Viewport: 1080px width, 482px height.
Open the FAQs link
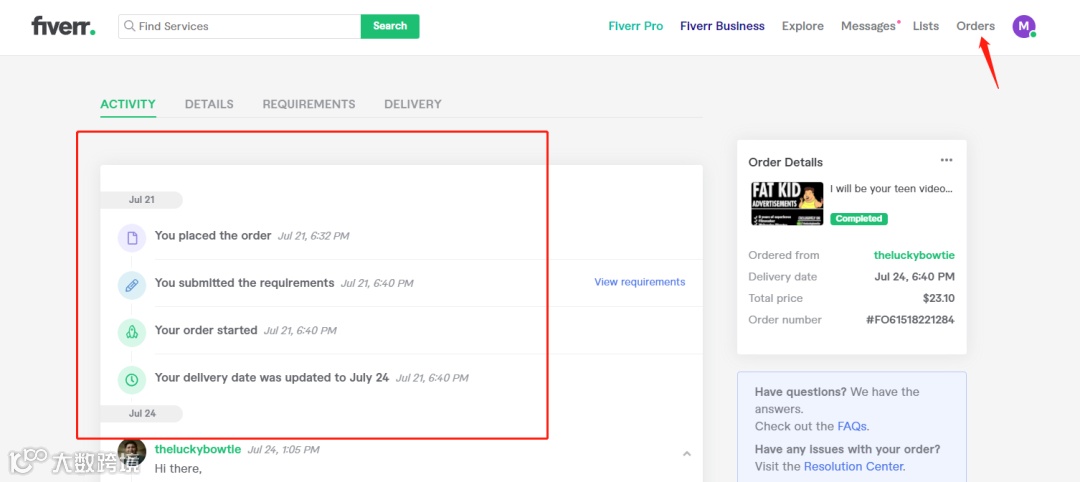coord(852,426)
